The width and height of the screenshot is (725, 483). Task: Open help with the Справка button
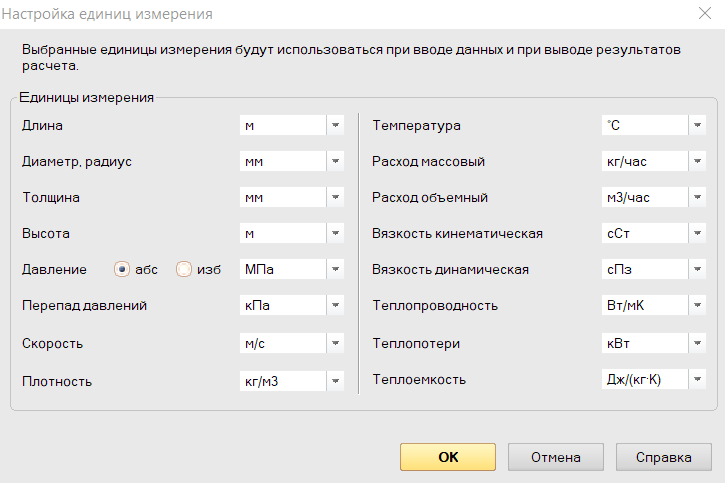click(x=665, y=457)
